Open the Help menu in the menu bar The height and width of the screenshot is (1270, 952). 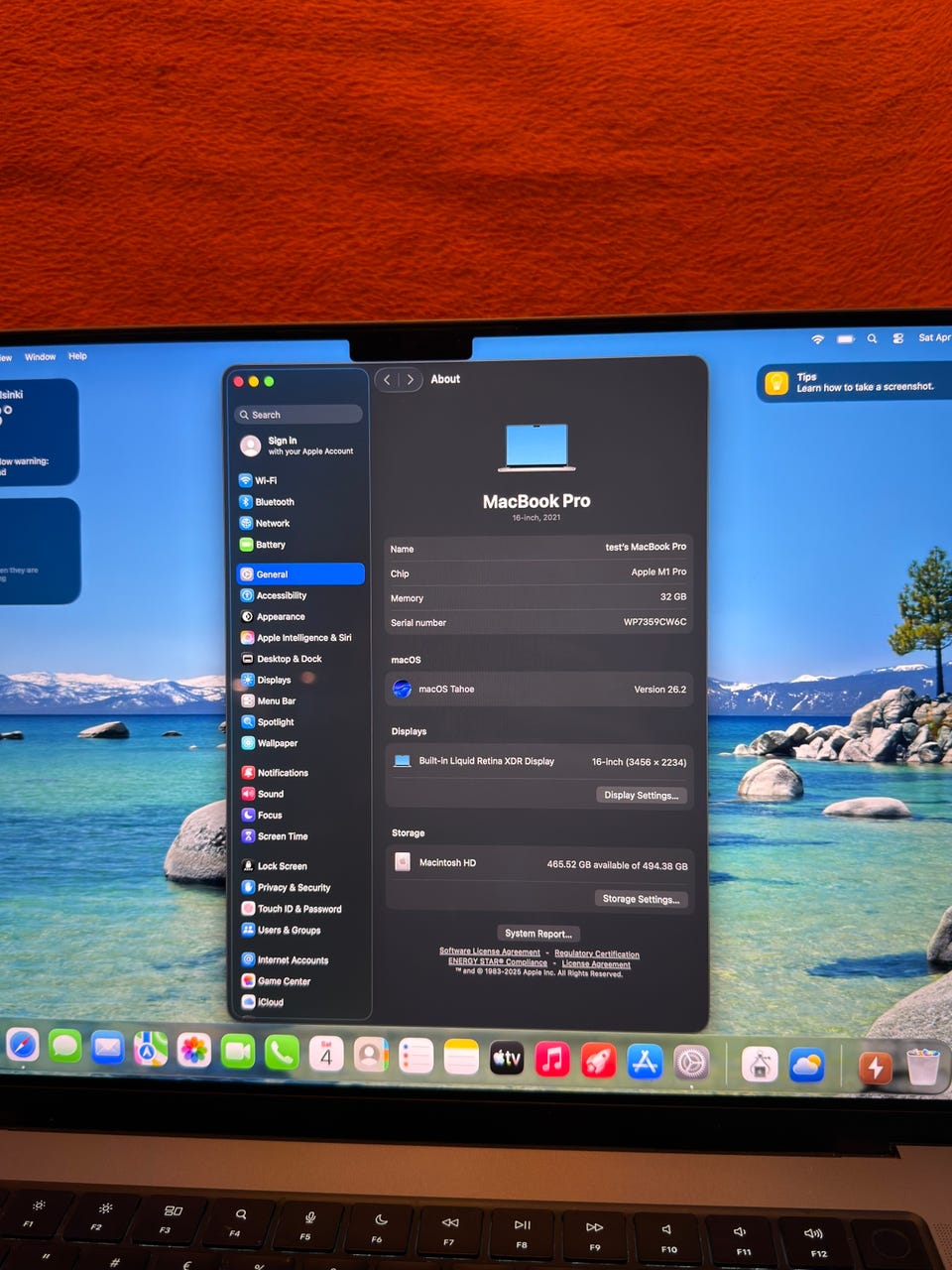pos(77,356)
